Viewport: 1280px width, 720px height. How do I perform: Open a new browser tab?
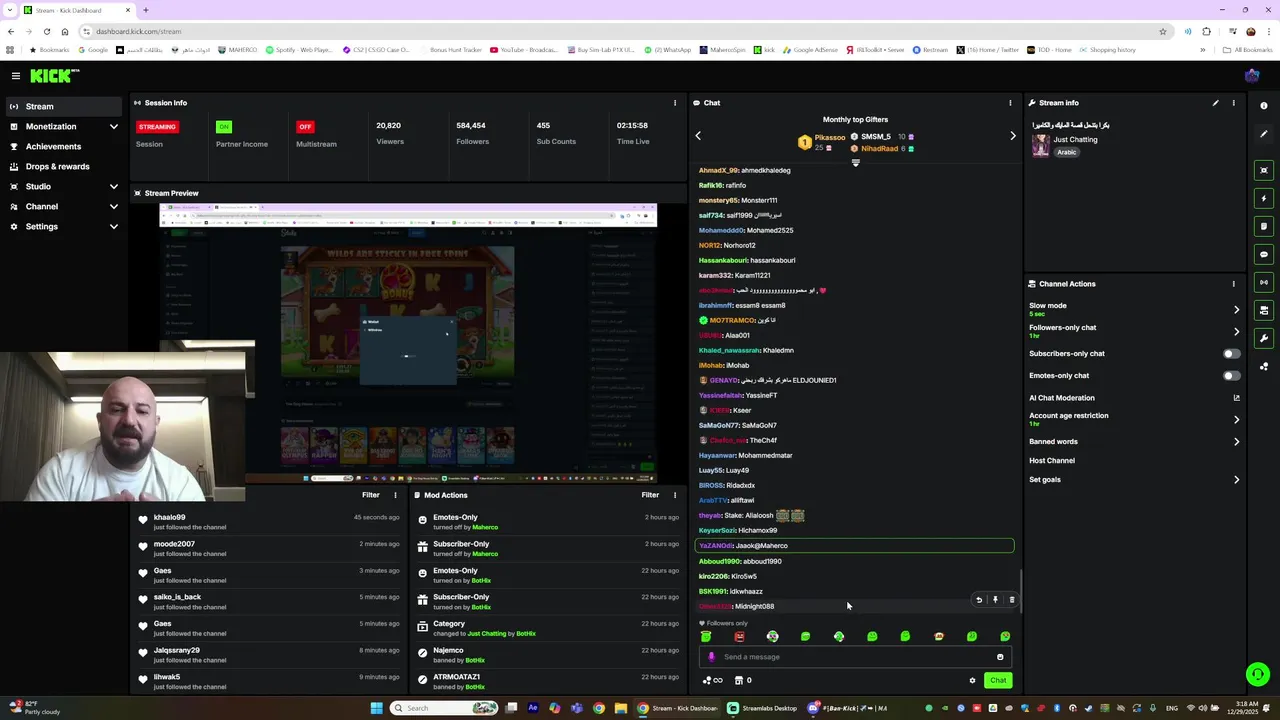pos(146,10)
